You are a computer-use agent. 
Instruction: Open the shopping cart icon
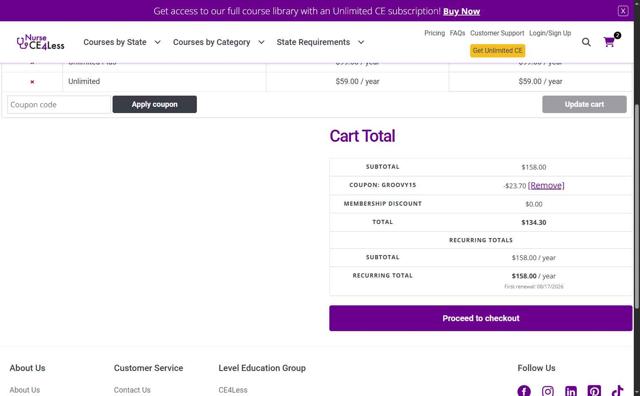[609, 42]
